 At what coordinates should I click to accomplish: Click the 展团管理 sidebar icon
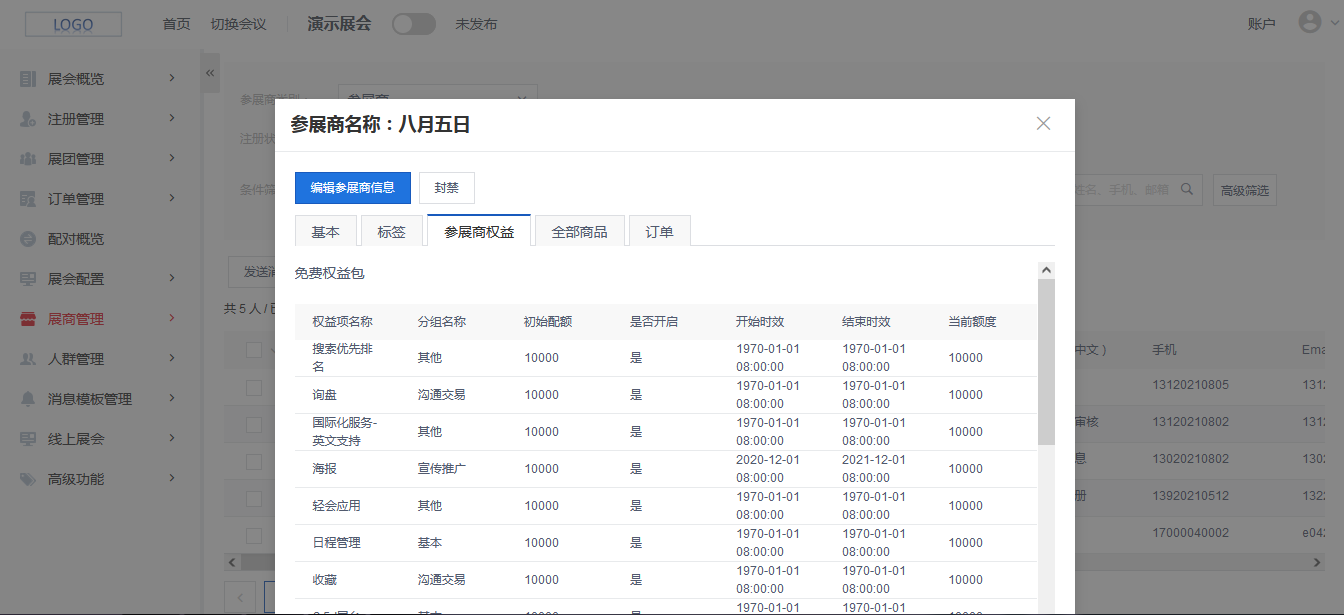[28, 159]
